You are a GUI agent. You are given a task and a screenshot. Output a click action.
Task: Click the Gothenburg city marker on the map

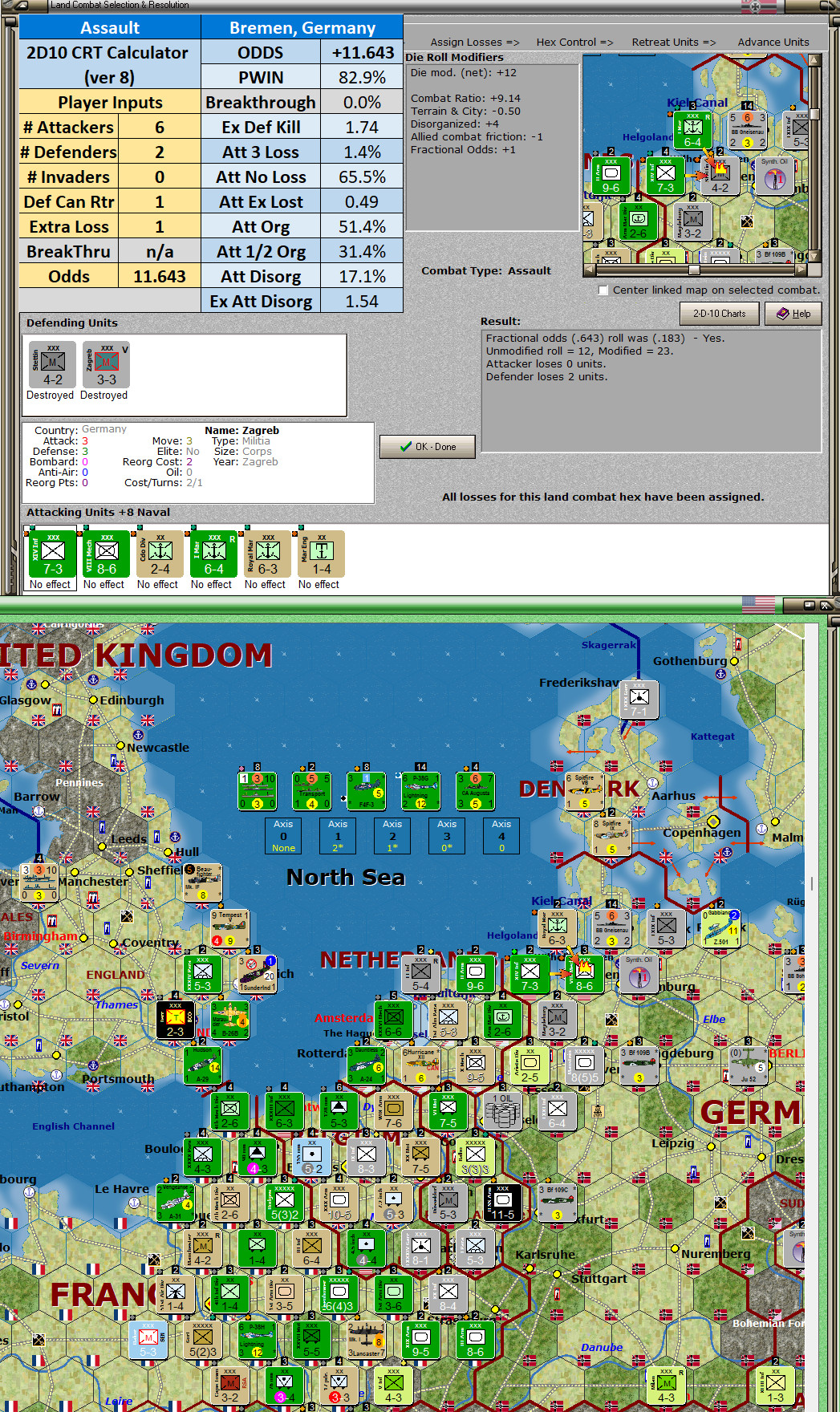pos(734,661)
